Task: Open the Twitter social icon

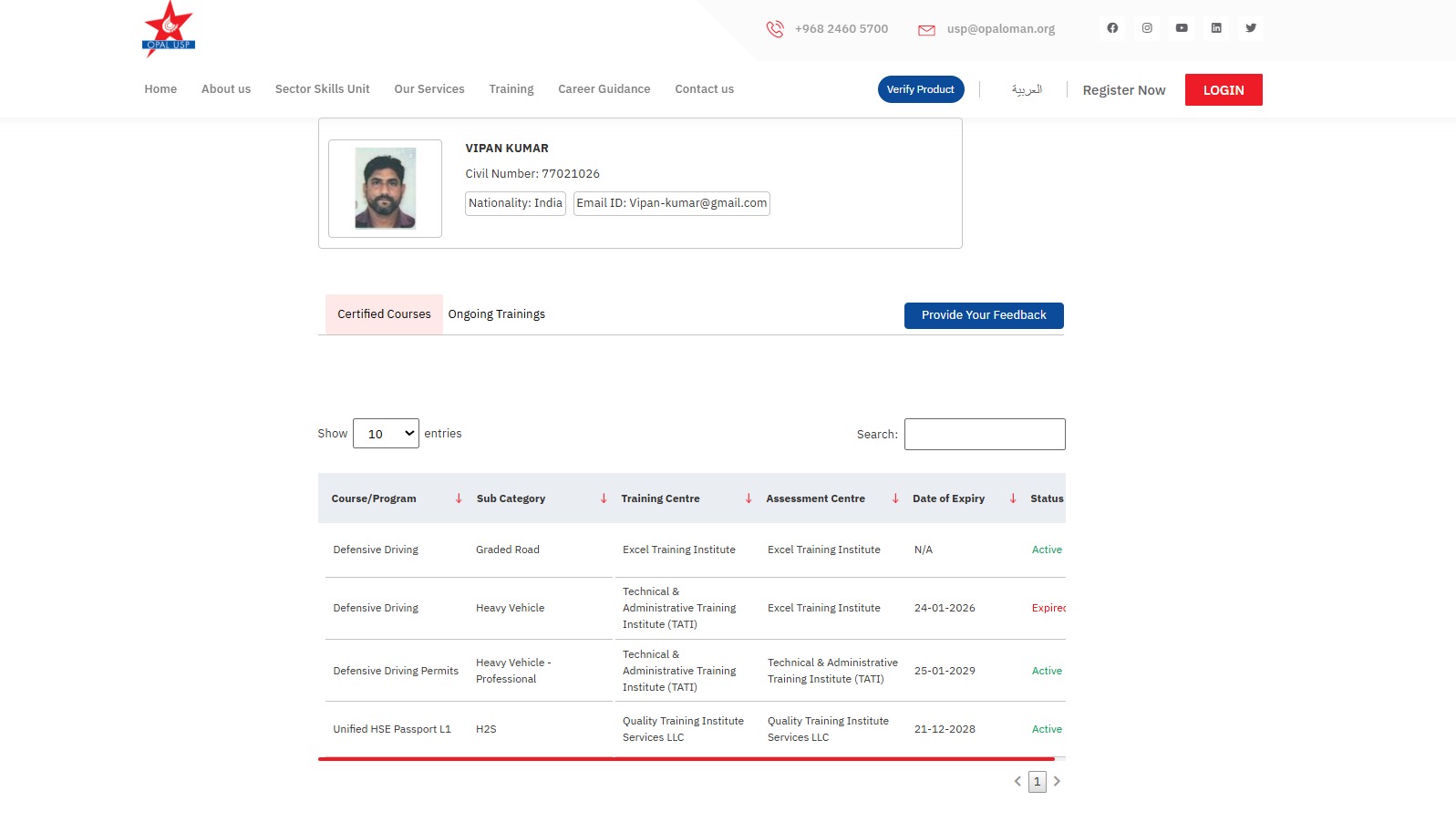Action: pos(1251,28)
